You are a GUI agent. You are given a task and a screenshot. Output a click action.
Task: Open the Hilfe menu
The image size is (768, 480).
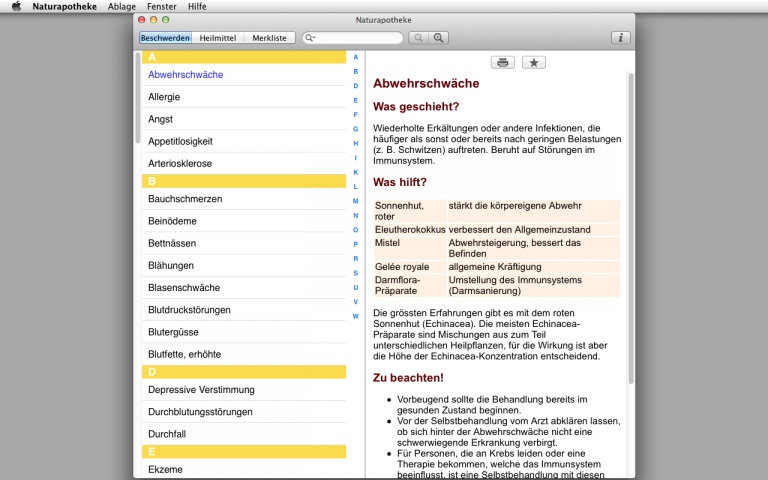click(197, 6)
